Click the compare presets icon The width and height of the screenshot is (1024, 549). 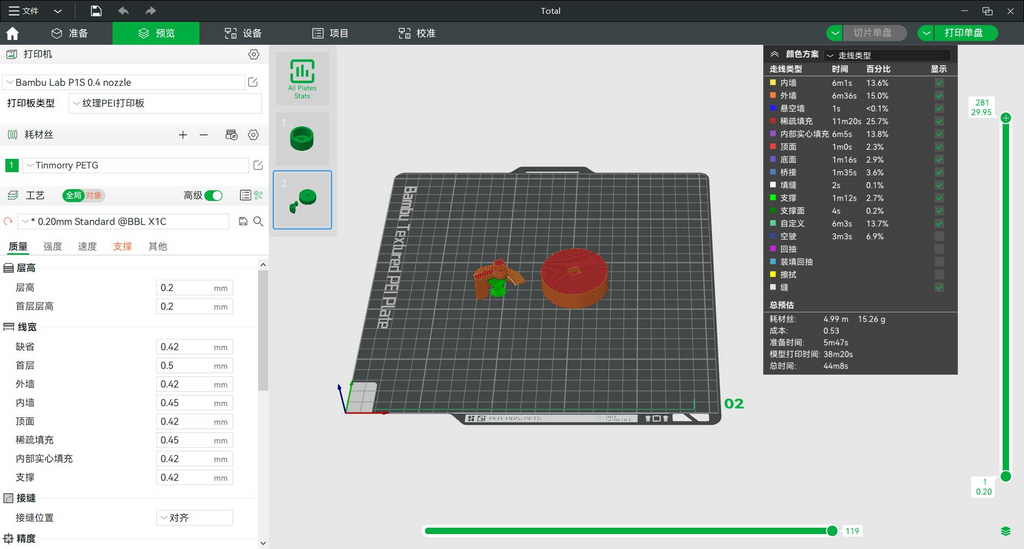(259, 195)
